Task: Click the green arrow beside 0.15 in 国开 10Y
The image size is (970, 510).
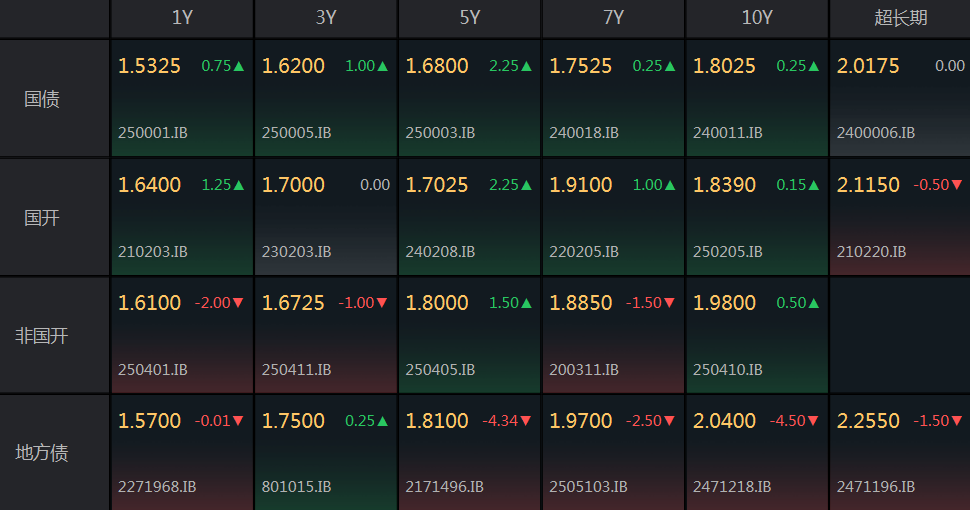Action: pyautogui.click(x=813, y=185)
